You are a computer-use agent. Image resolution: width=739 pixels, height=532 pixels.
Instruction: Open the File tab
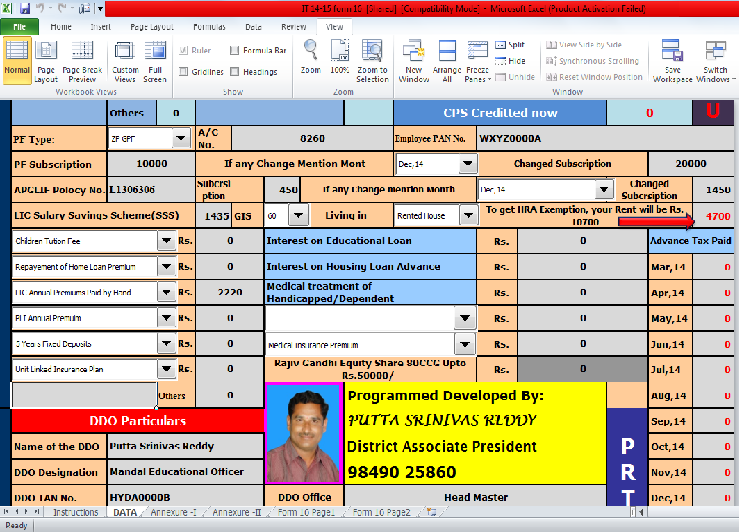click(x=19, y=27)
